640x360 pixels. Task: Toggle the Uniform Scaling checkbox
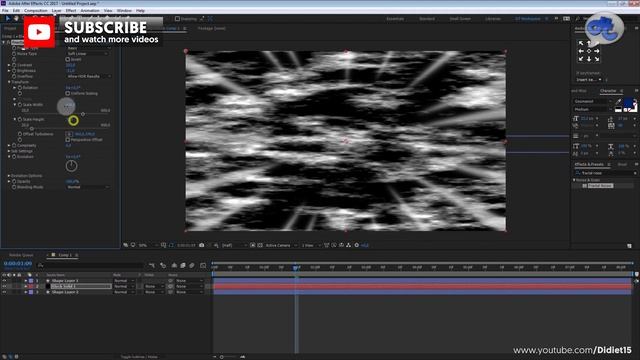[68, 93]
